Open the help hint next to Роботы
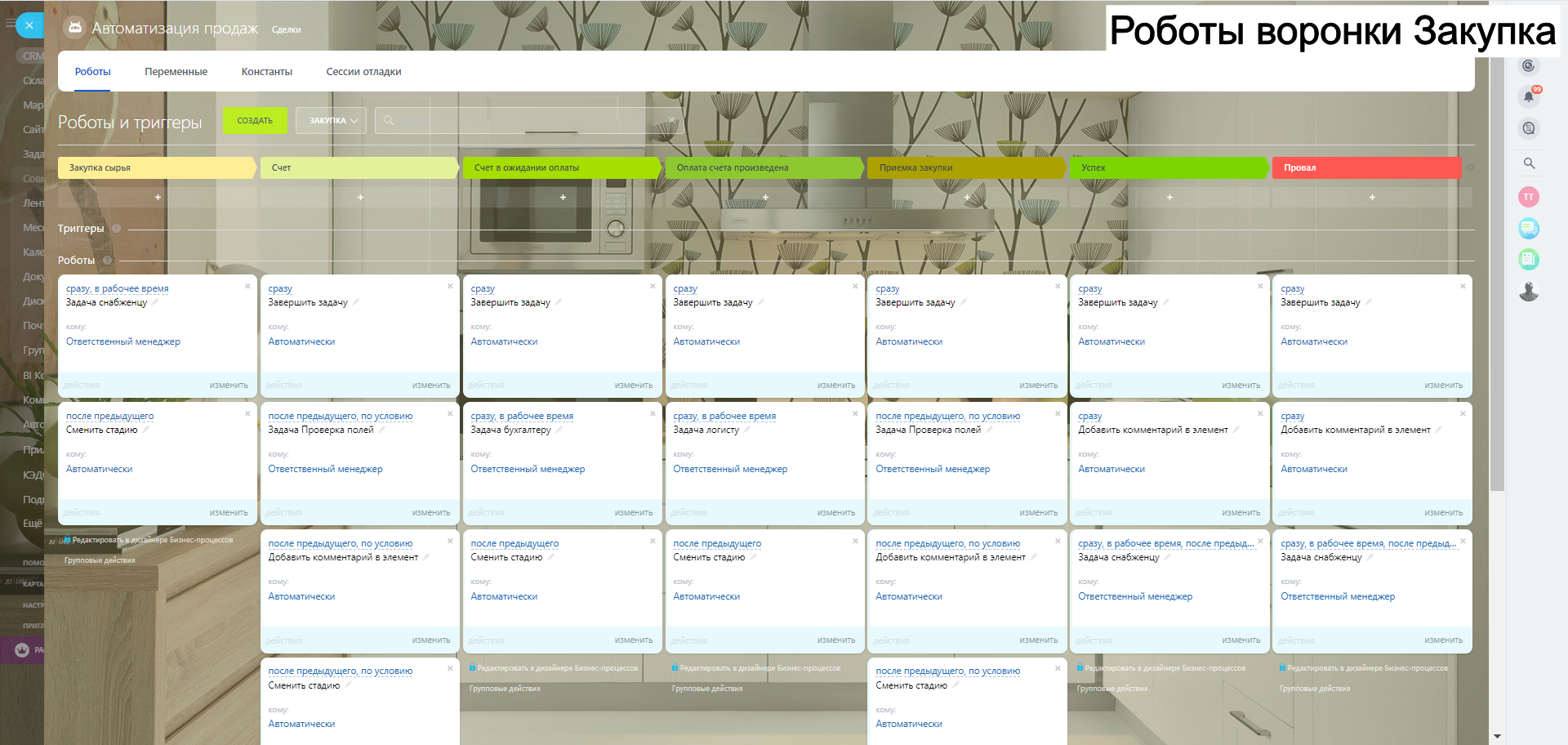The height and width of the screenshot is (745, 1568). click(107, 261)
